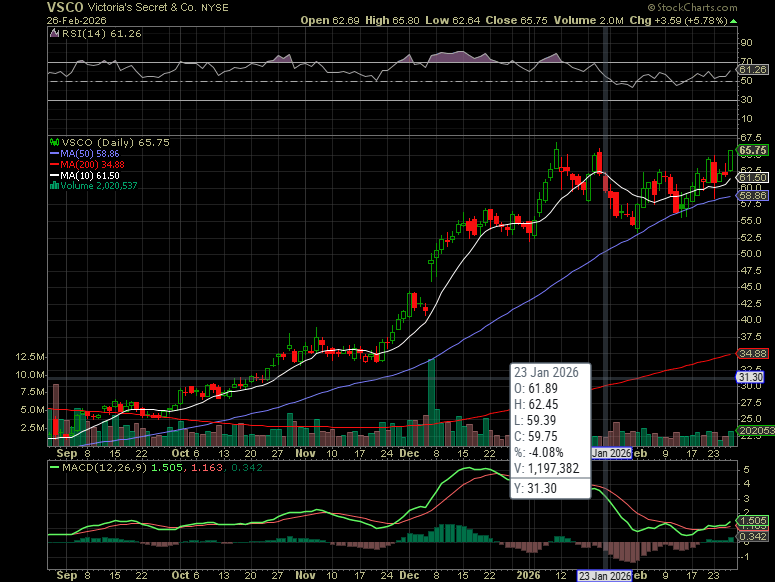775x582 pixels.
Task: Click the red 1.163 value in MACD legend
Action: click(207, 467)
